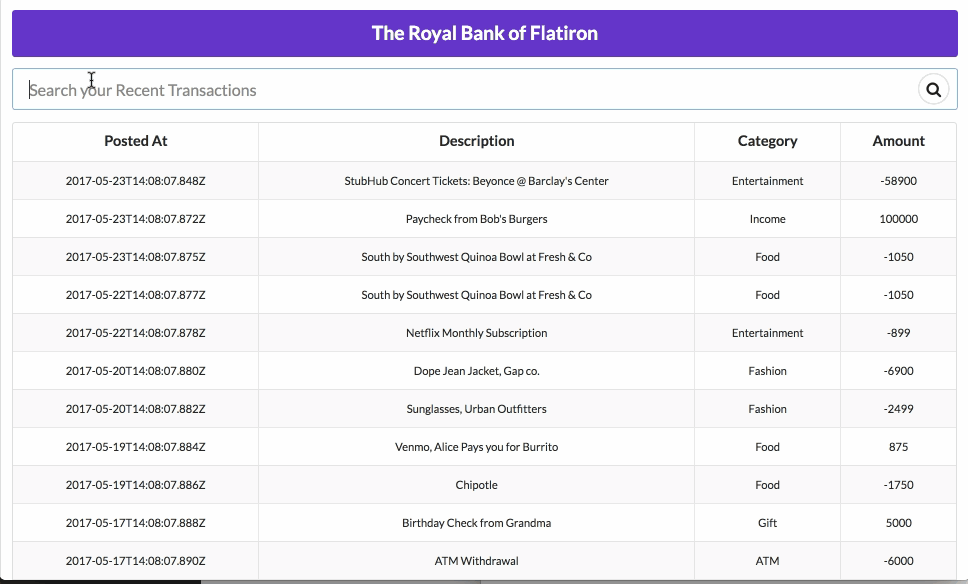Click the Posted At column header
This screenshot has width=968, height=584.
tap(135, 141)
